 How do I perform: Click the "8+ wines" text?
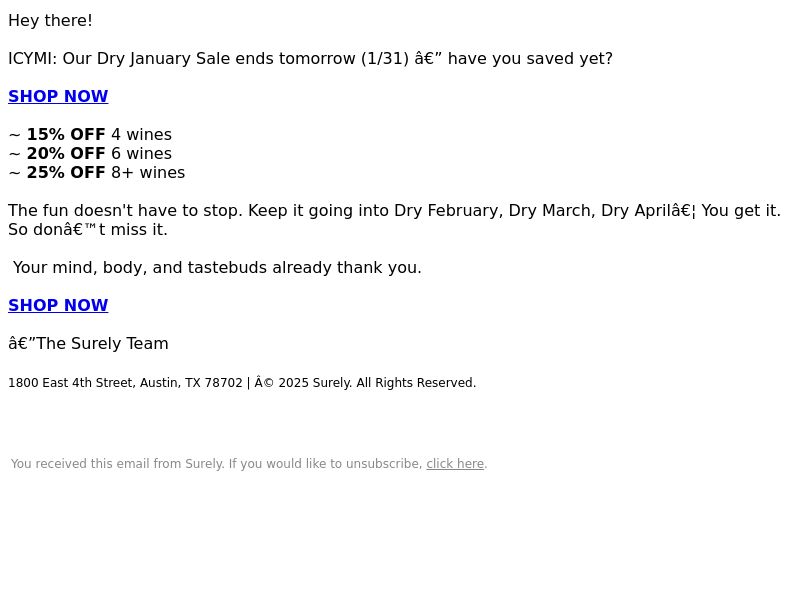(x=148, y=172)
